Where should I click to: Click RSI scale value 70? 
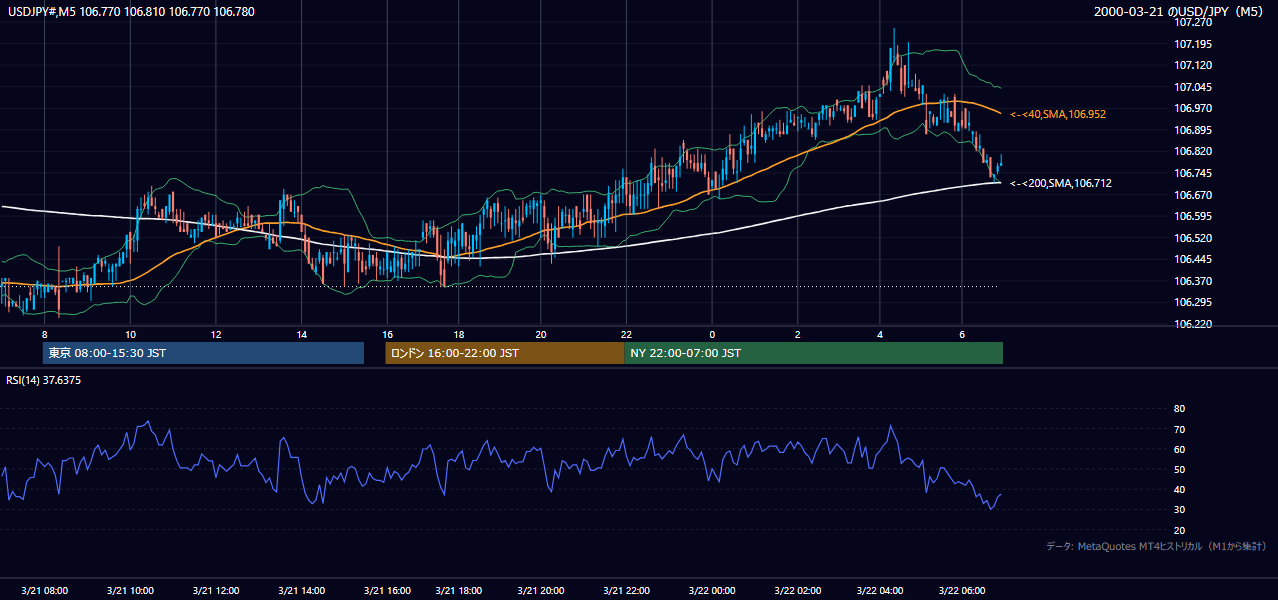coord(1179,429)
